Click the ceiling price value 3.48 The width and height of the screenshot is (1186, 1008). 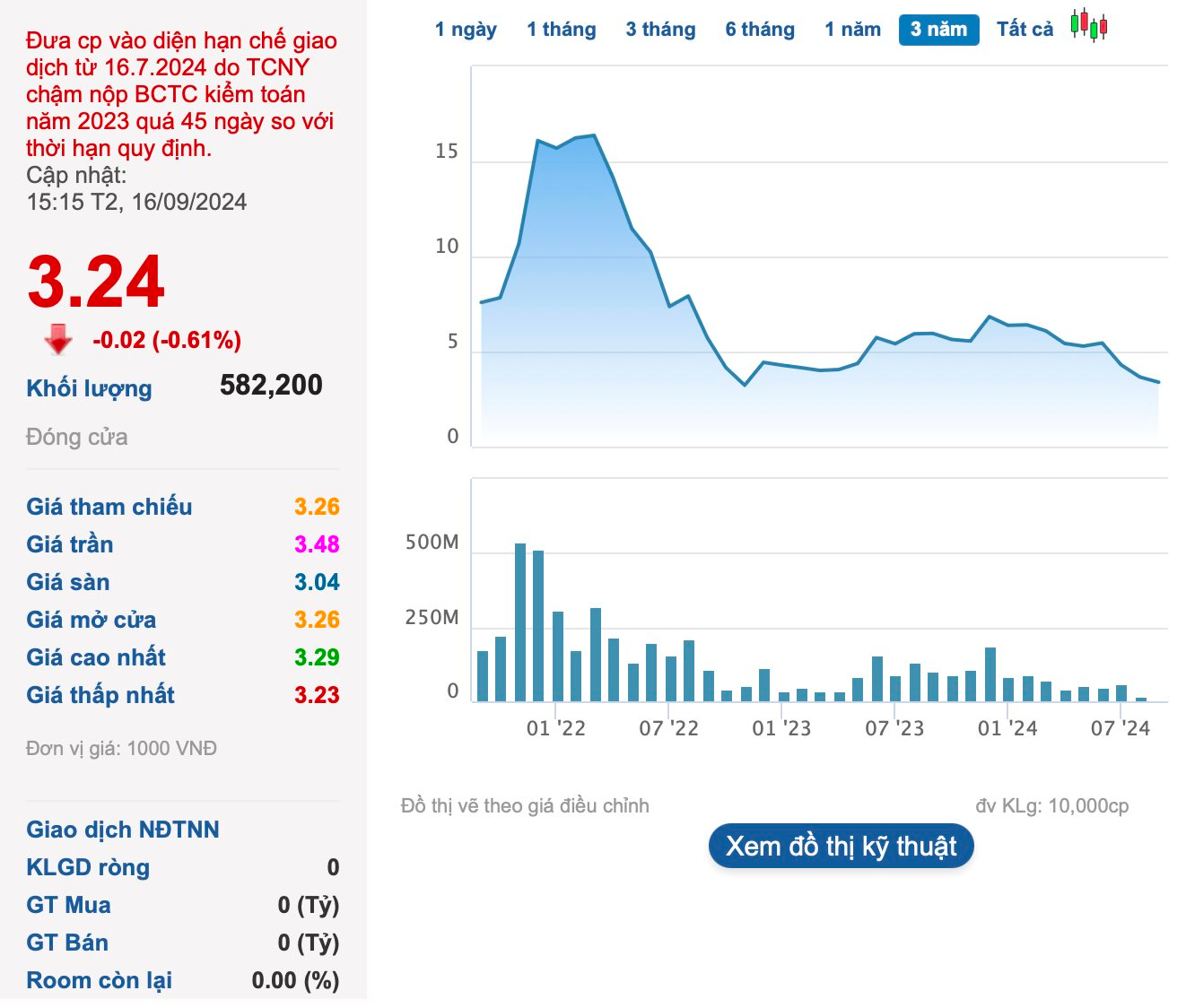[x=317, y=544]
